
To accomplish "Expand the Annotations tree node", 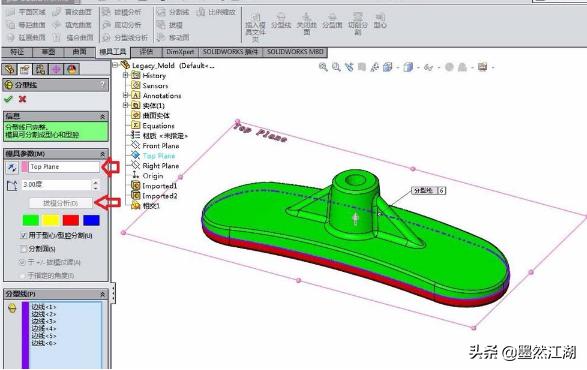I will point(126,95).
